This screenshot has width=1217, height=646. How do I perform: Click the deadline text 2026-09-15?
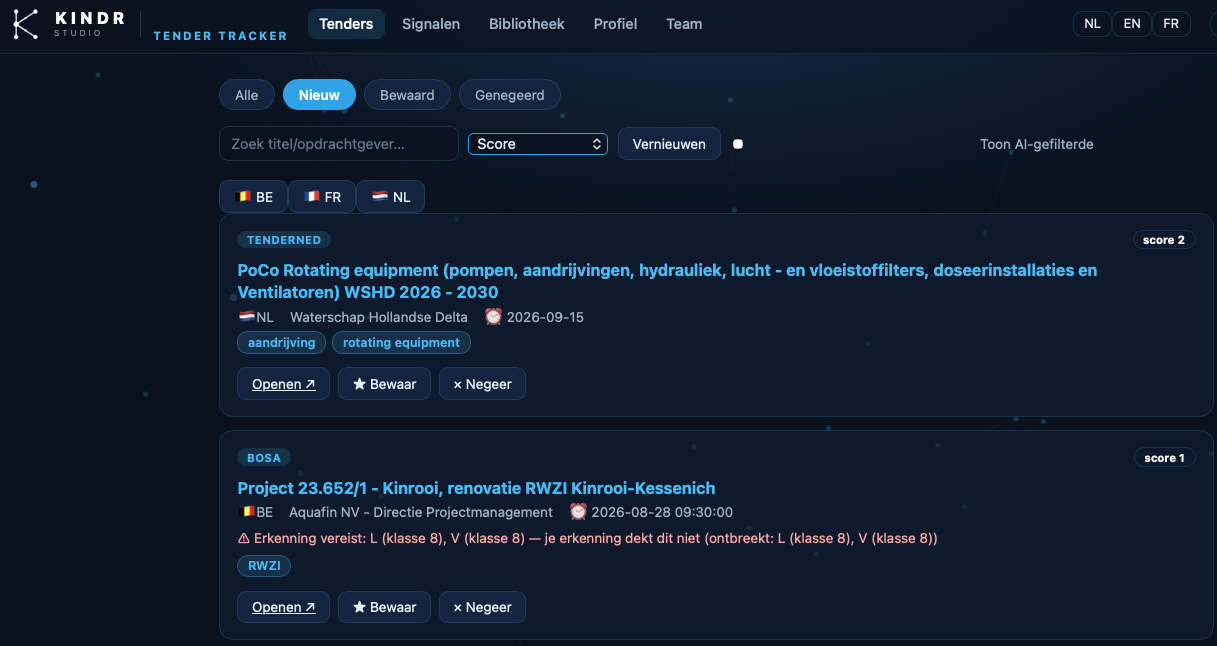tap(545, 317)
